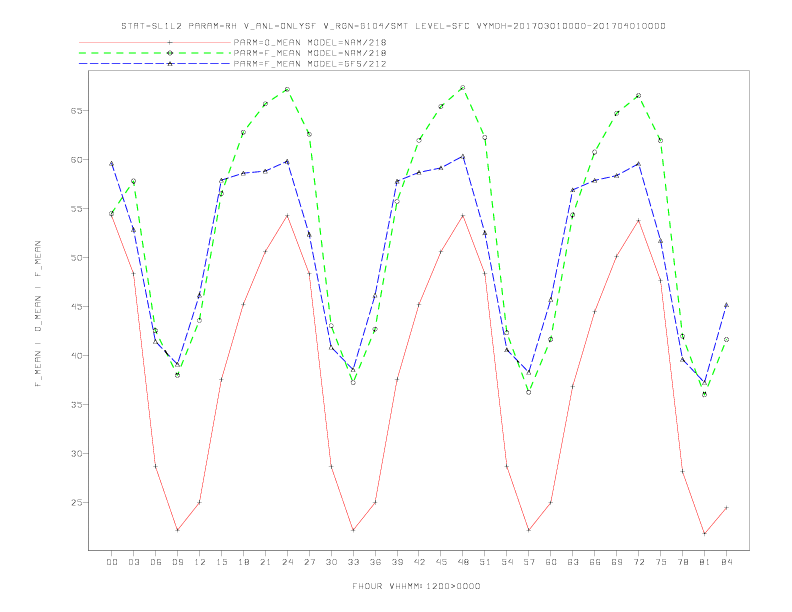
Task: Click green NAM circle marker at hour 72 peak
Action: tap(638, 95)
